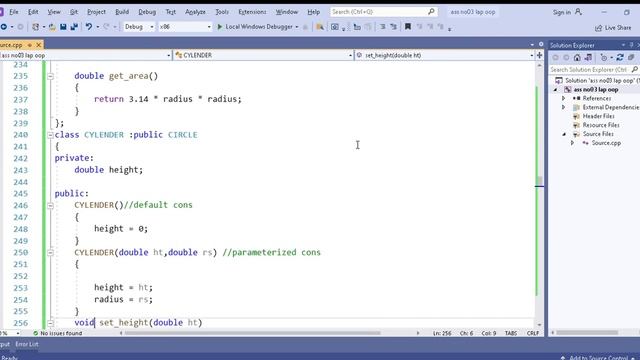
Task: Click the Navigate Backward icon
Action: 4,27
